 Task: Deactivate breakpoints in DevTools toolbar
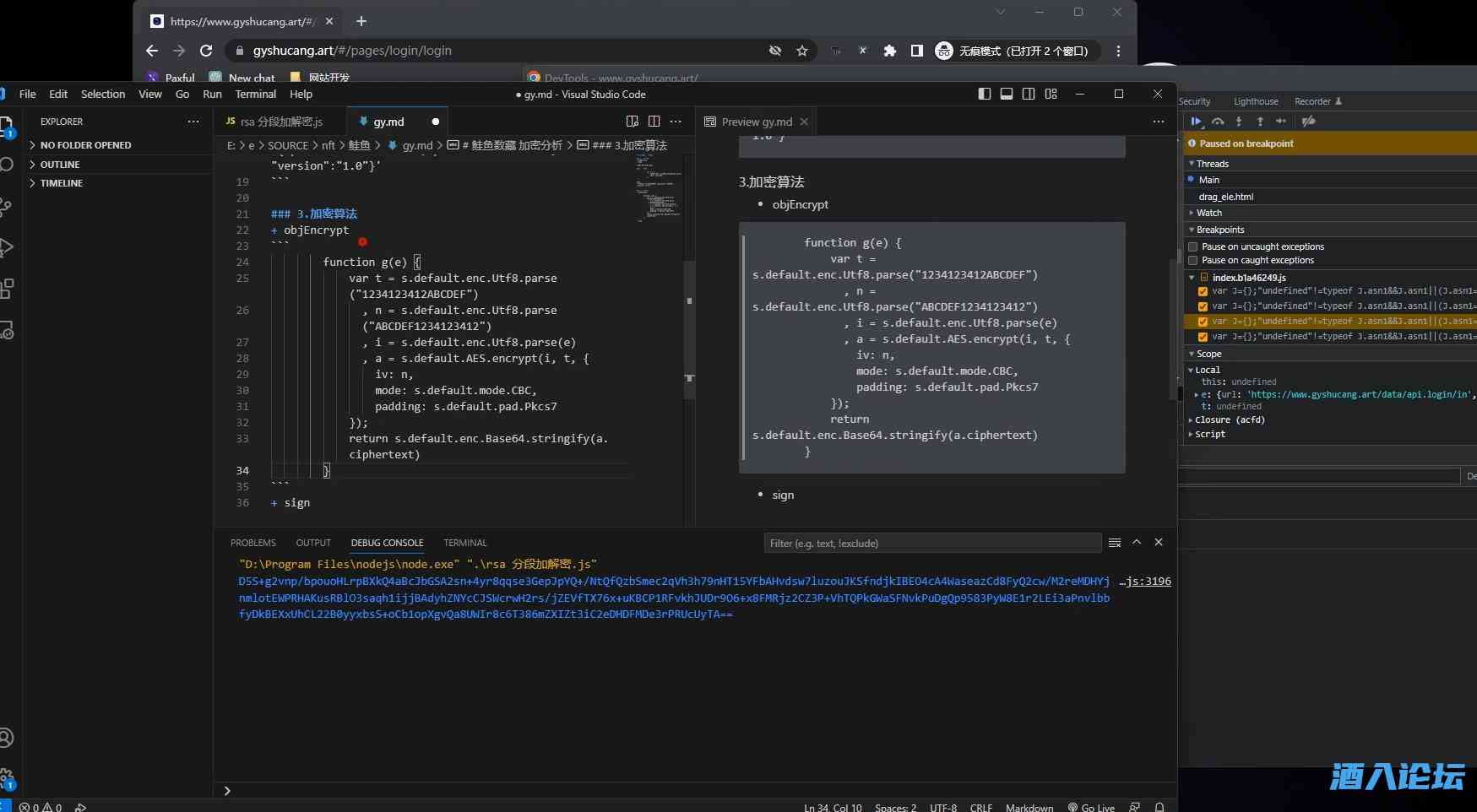[x=1308, y=122]
